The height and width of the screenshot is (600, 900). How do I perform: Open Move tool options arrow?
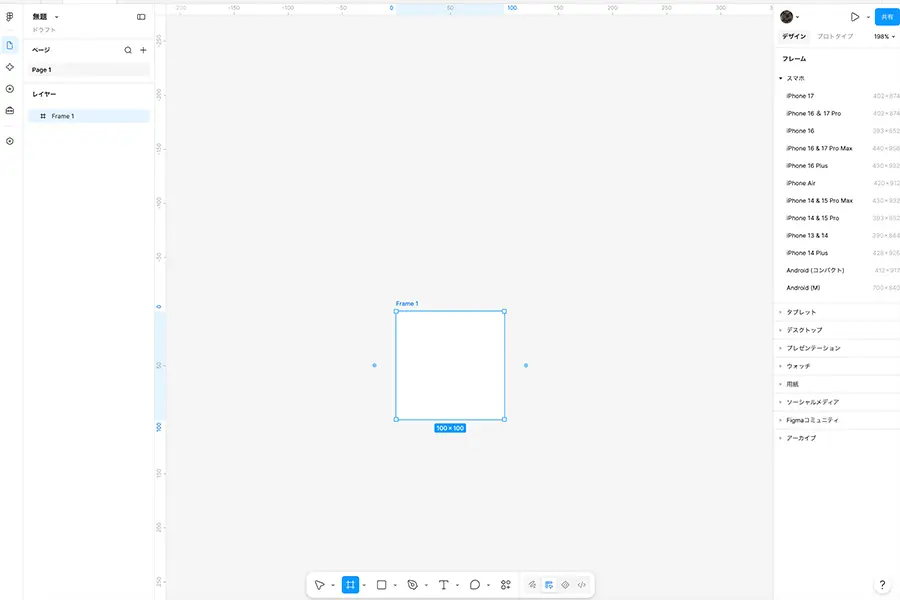click(333, 585)
